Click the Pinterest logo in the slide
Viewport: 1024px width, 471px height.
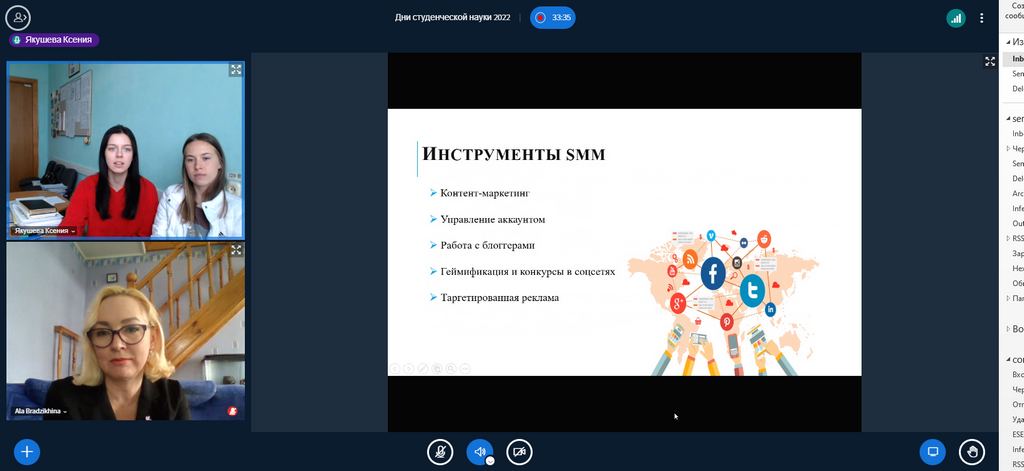pos(727,321)
